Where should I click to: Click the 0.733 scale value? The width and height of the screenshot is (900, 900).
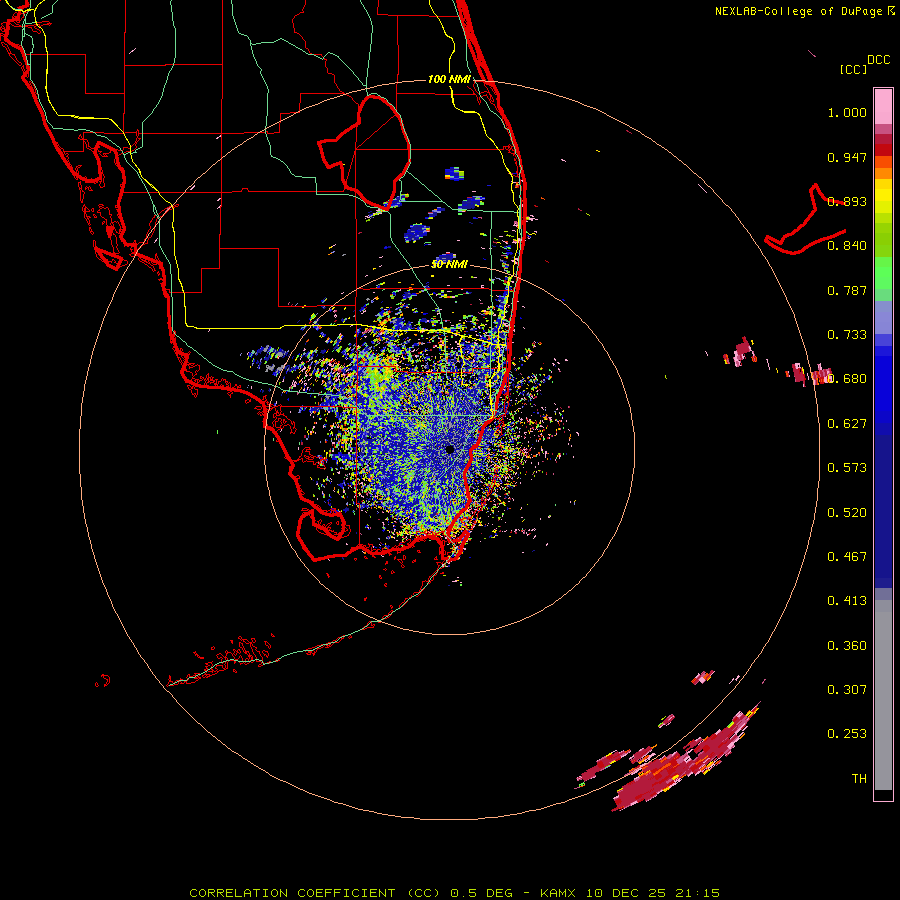coord(847,335)
